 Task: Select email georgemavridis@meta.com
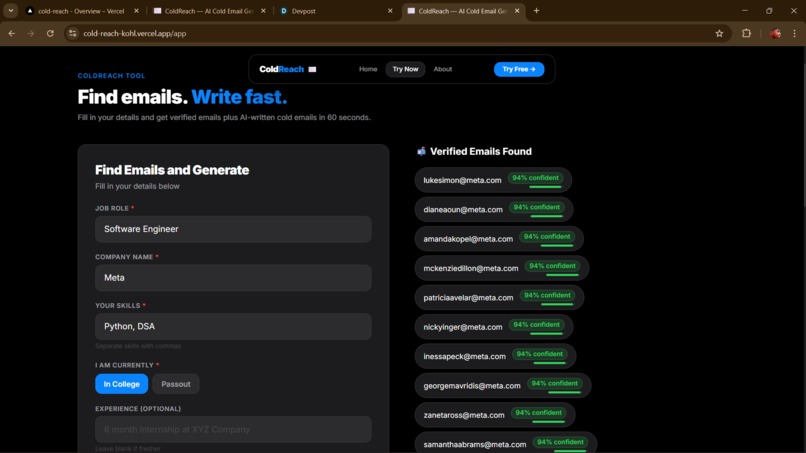tap(471, 386)
